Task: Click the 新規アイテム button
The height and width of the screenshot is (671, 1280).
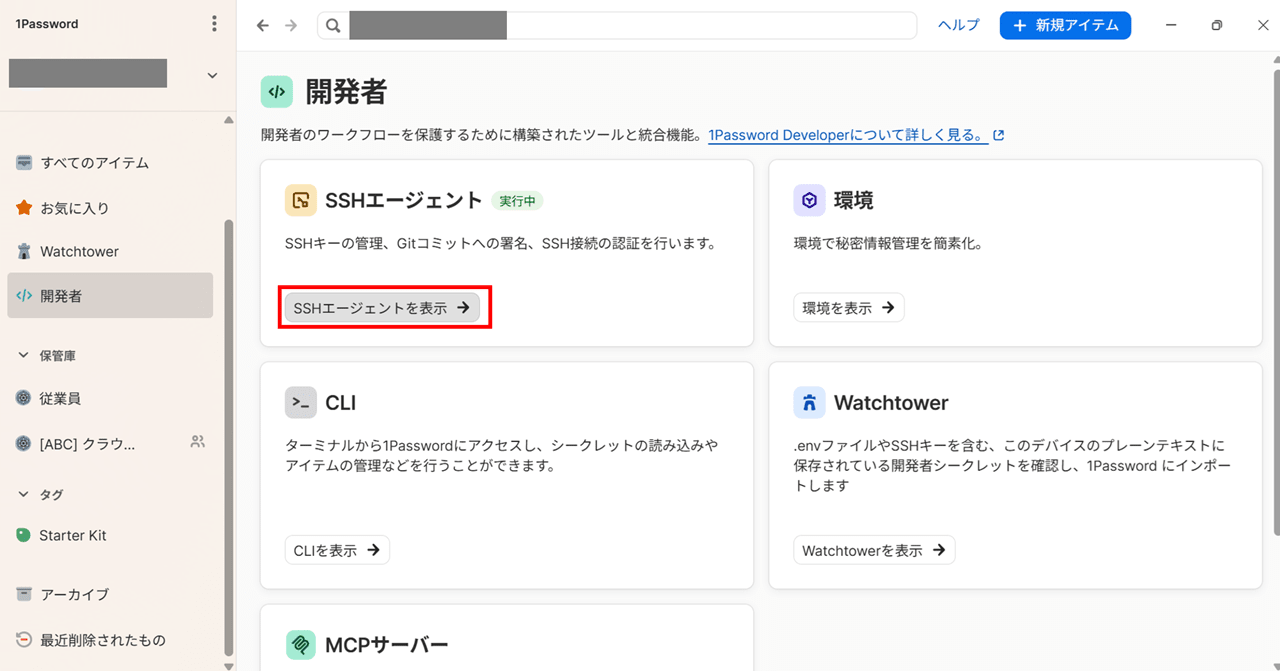Action: 1065,25
